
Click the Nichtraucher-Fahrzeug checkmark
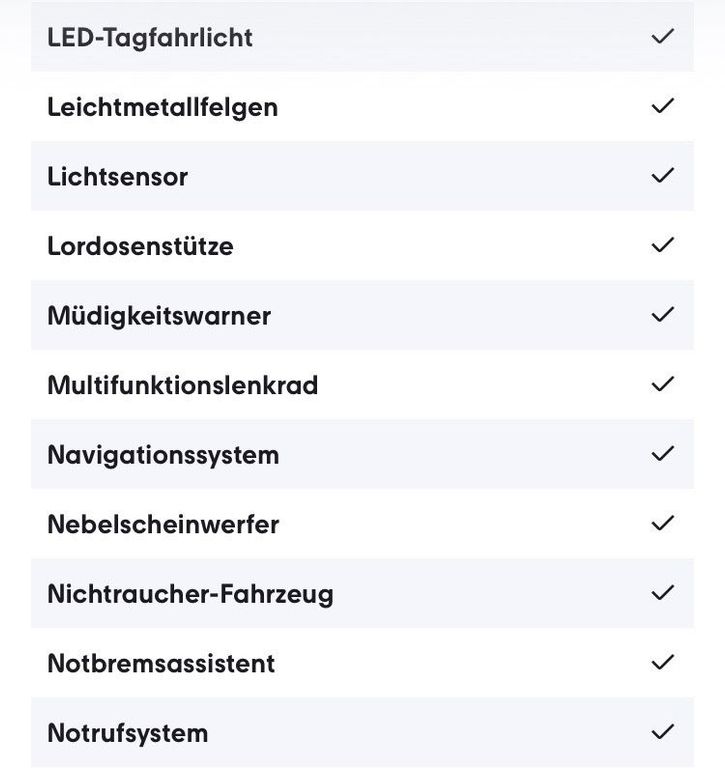pyautogui.click(x=662, y=593)
